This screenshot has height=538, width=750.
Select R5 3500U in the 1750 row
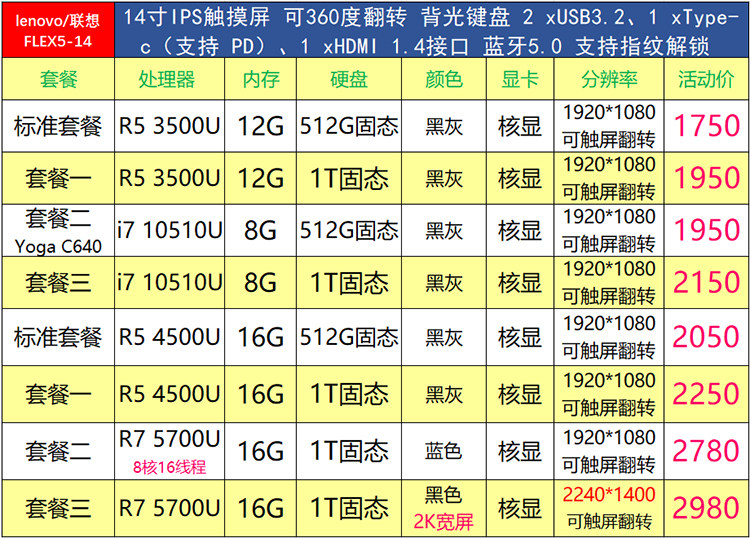(169, 126)
